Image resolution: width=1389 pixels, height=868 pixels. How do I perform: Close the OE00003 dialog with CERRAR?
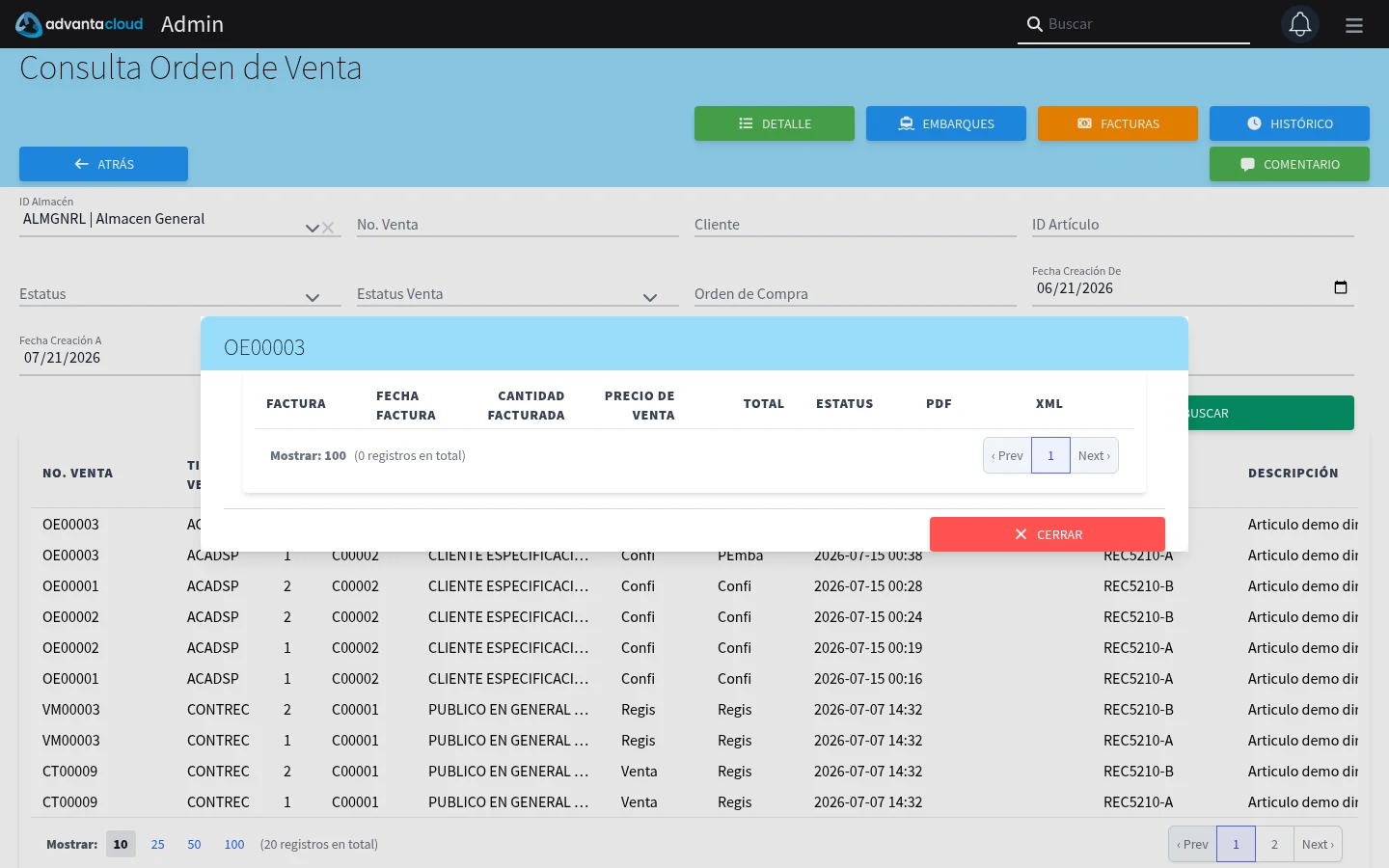click(x=1048, y=534)
